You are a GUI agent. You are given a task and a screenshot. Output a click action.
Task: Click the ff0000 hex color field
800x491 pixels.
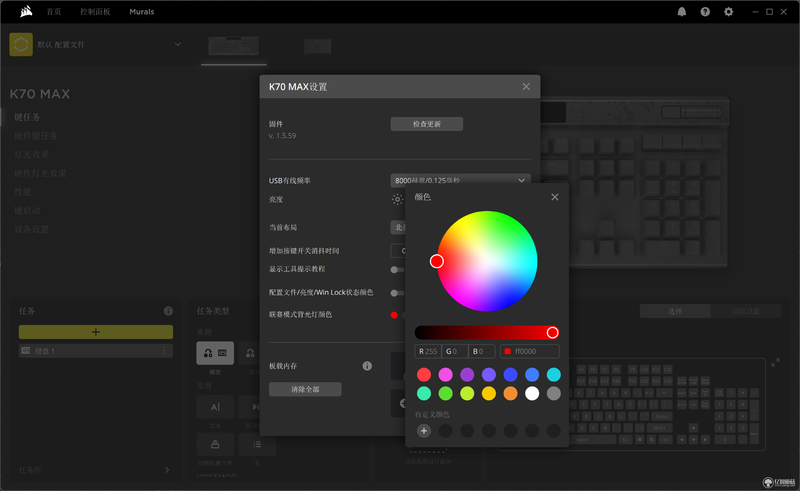coord(530,351)
